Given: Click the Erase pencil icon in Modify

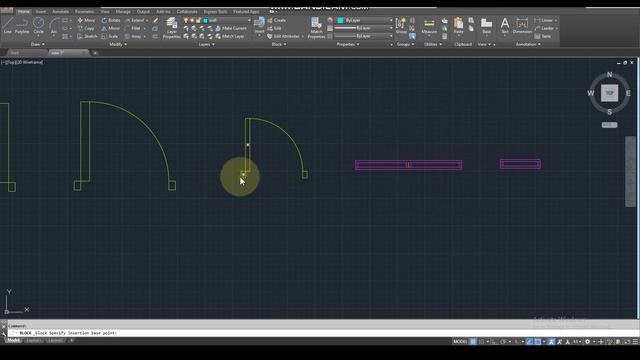Looking at the screenshot, I should [x=155, y=20].
